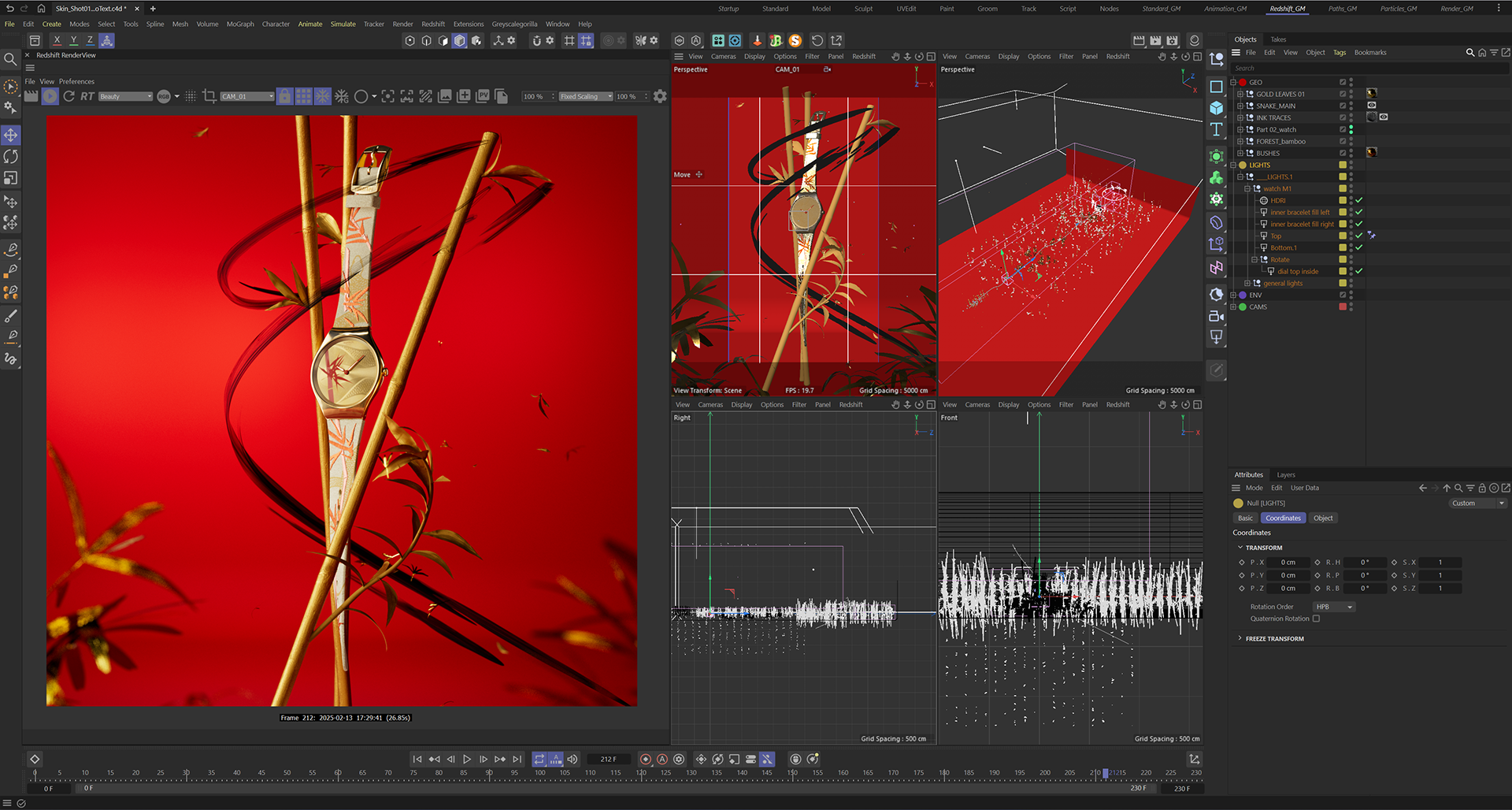Go to start of animation
The image size is (1512, 810).
[417, 759]
